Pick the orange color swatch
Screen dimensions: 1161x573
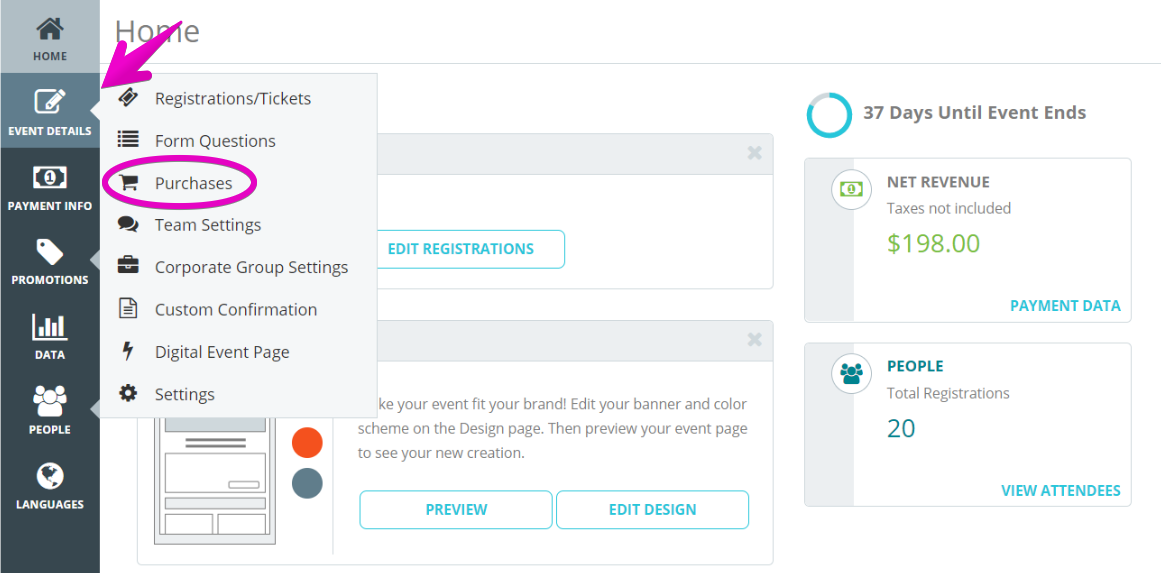click(x=307, y=442)
